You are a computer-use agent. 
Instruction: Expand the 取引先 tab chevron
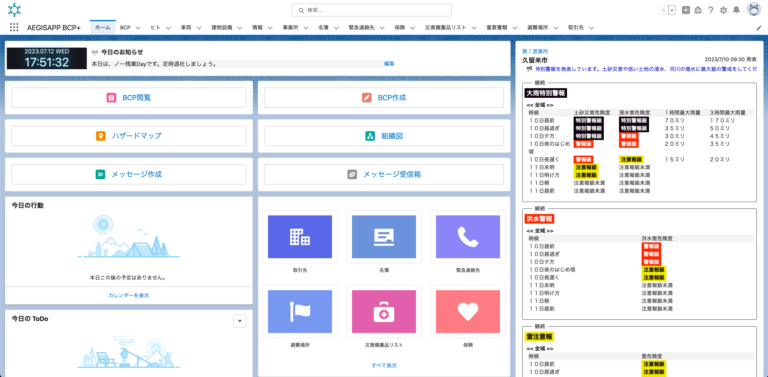click(592, 28)
